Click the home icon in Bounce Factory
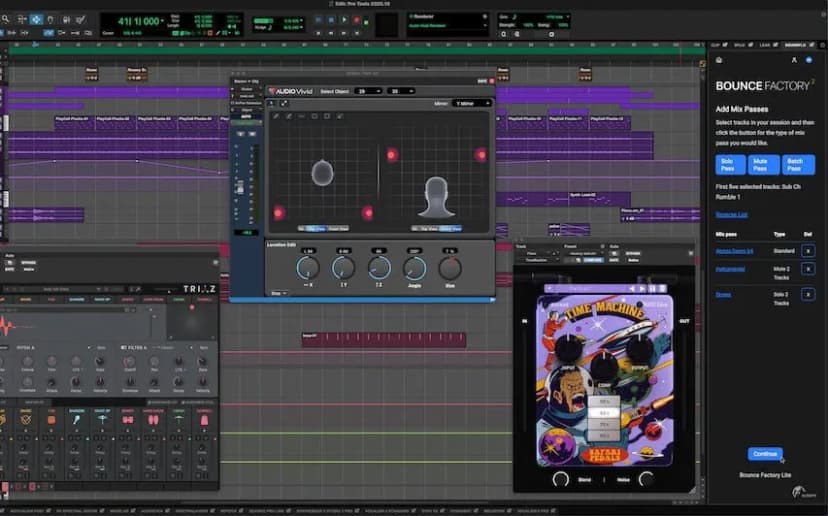This screenshot has width=828, height=516. click(x=719, y=60)
